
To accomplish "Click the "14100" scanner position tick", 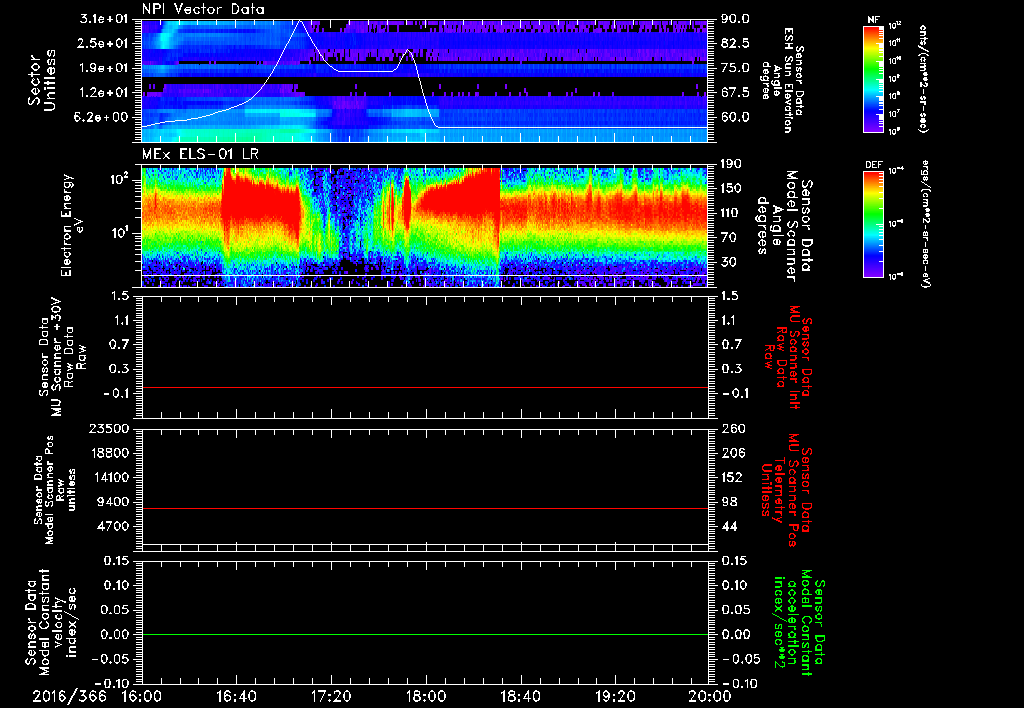I will tap(108, 477).
